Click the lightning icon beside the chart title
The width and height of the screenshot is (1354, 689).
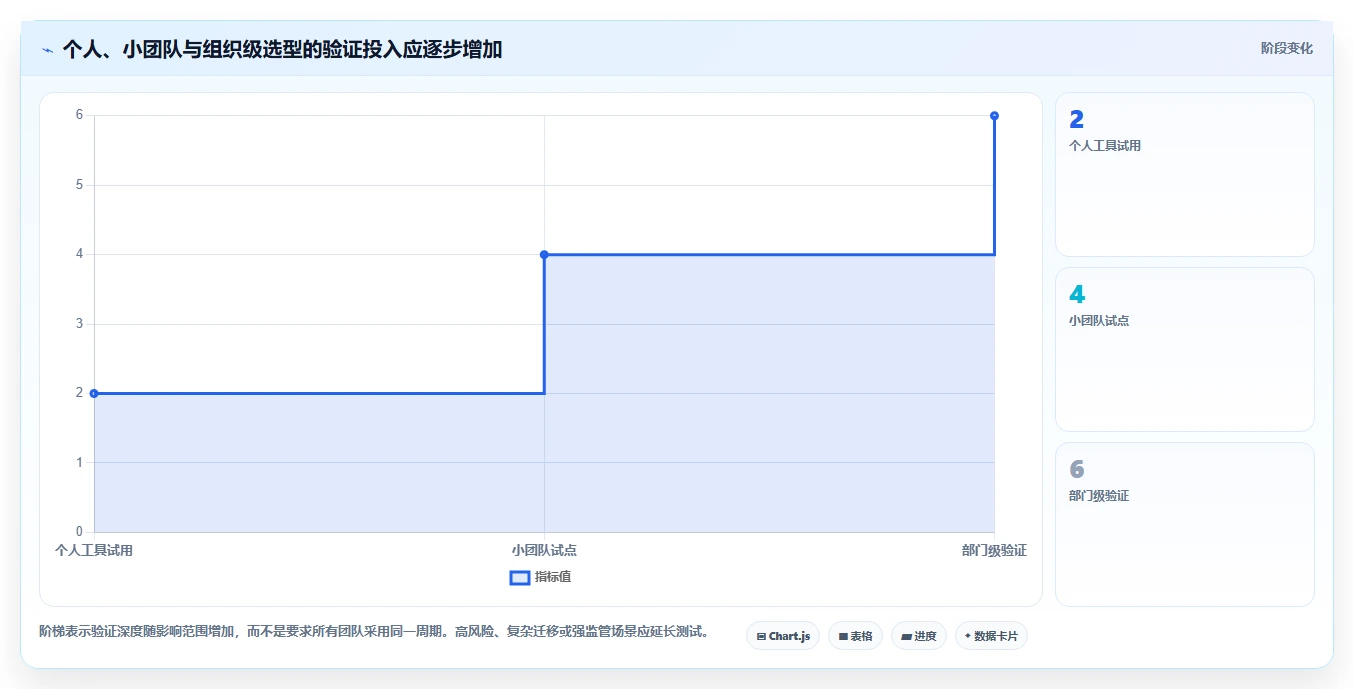click(47, 49)
